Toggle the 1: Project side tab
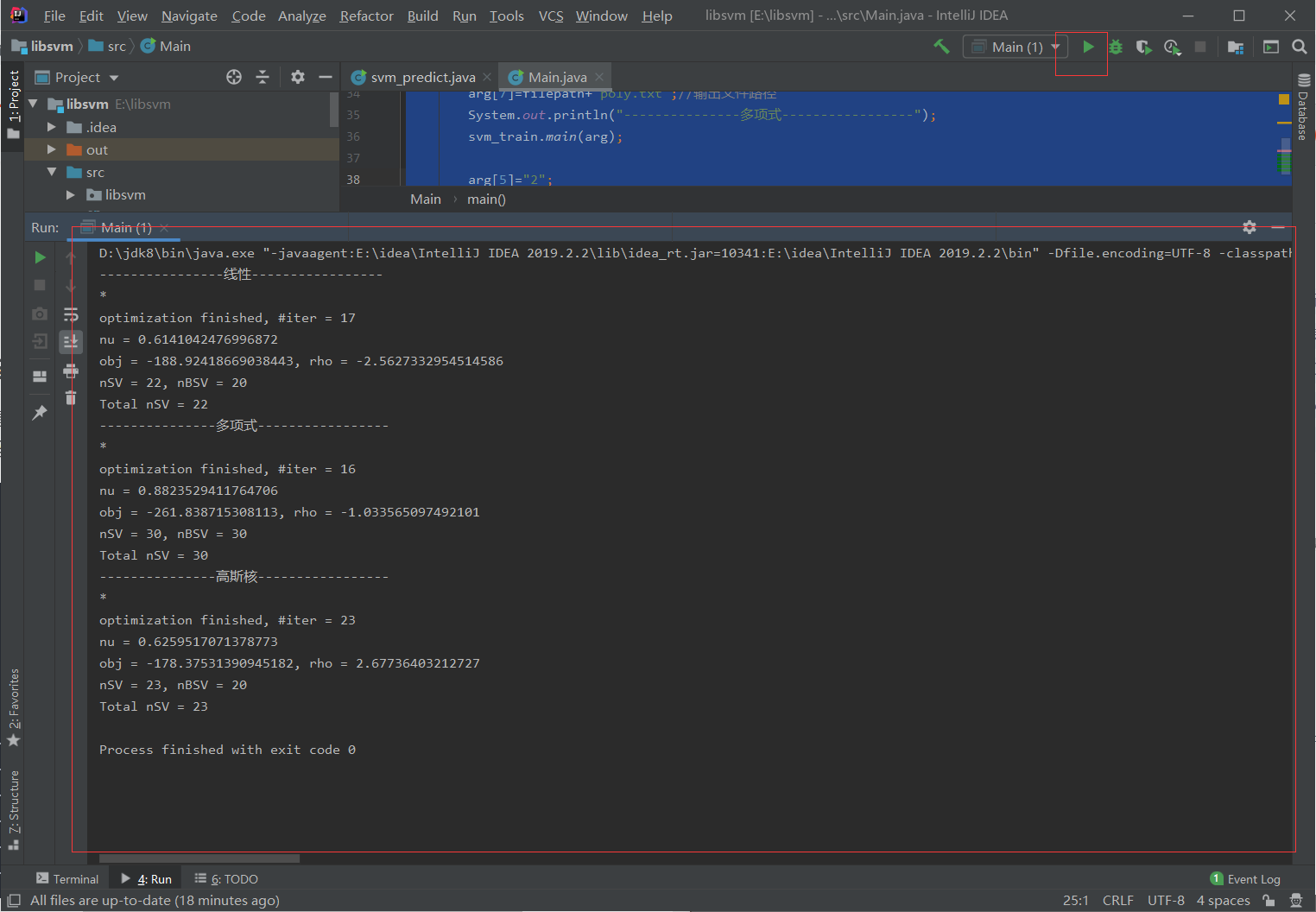 (13, 104)
